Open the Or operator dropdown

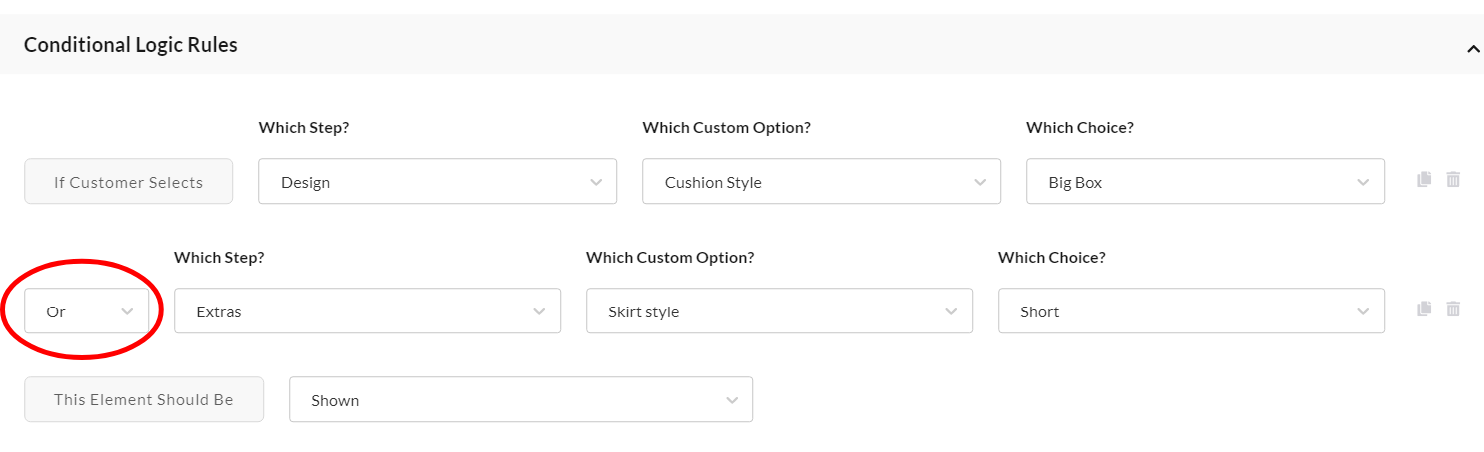87,311
